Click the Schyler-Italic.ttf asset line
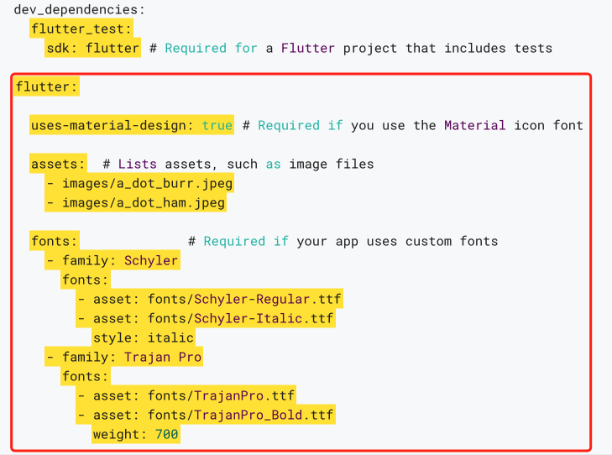This screenshot has width=612, height=455. (x=206, y=318)
